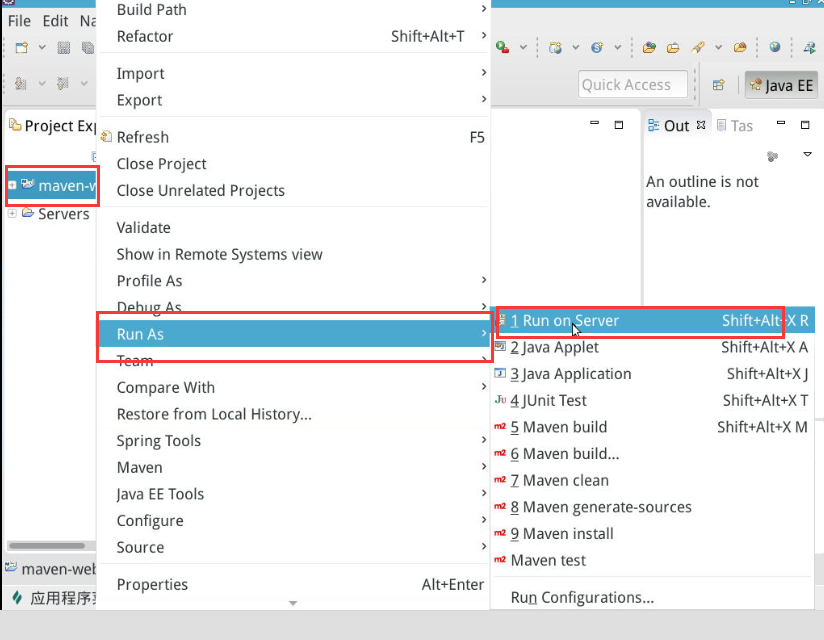Viewport: 824px width, 640px height.
Task: Click the JUnit Test entry icon
Action: point(500,400)
